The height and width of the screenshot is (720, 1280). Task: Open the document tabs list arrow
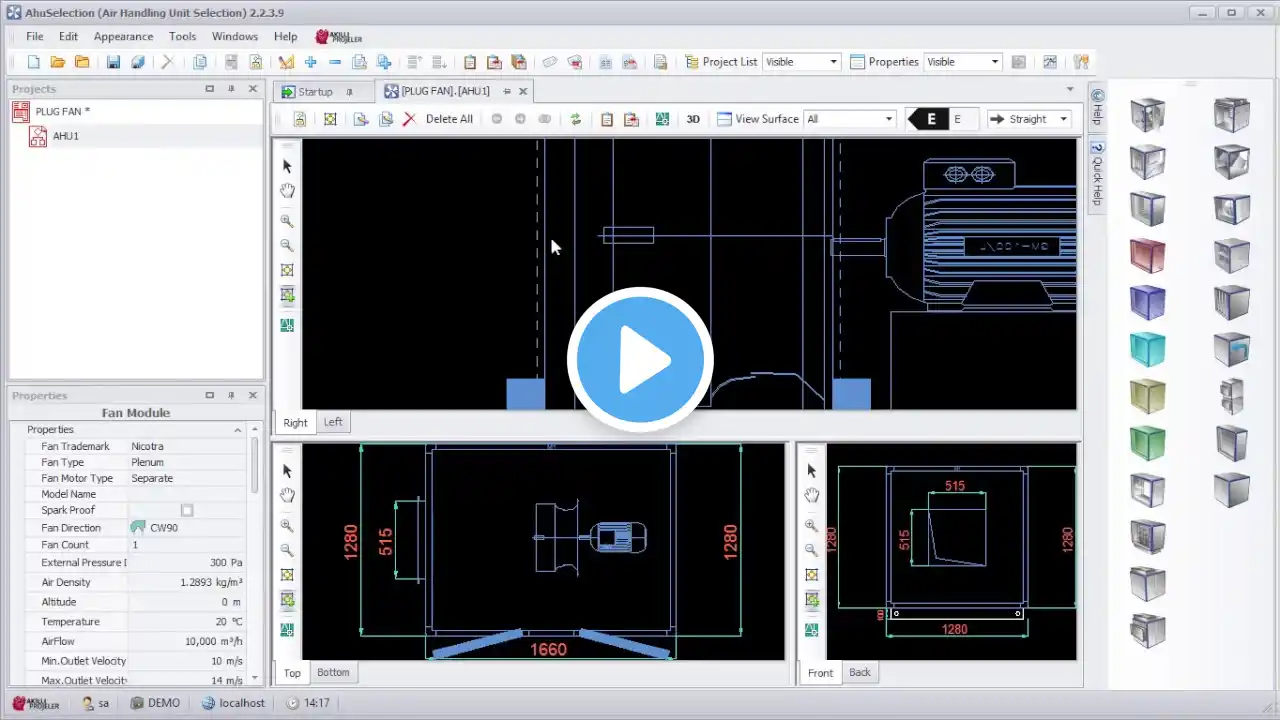point(1070,90)
